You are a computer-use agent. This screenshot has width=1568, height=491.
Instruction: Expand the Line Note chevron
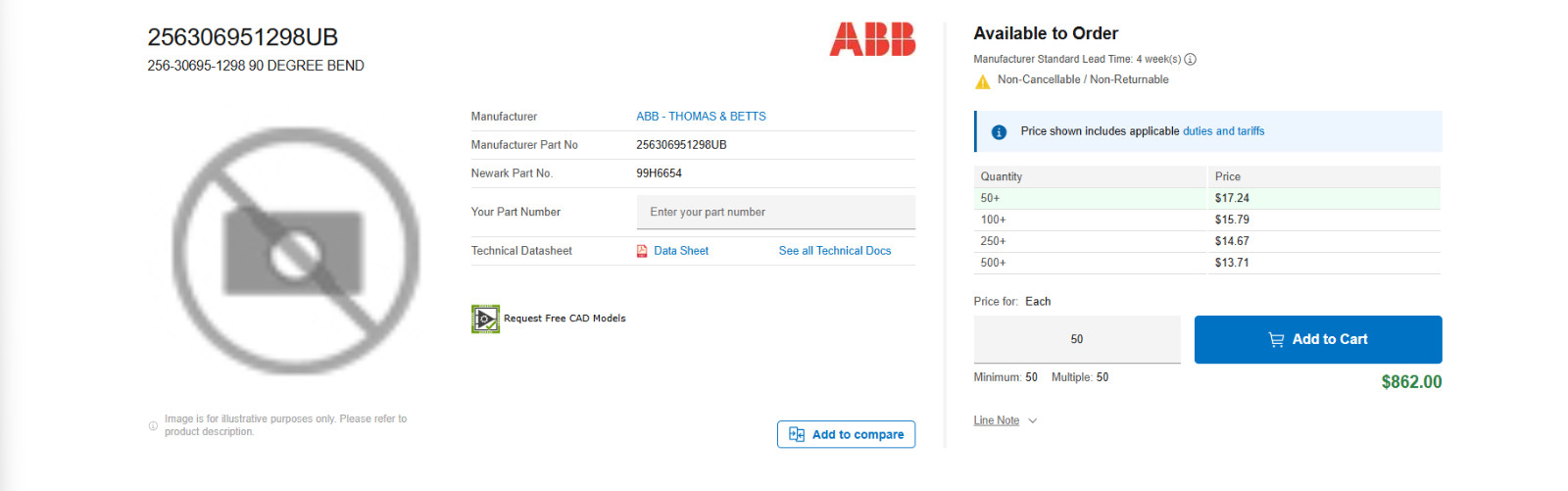point(1032,421)
